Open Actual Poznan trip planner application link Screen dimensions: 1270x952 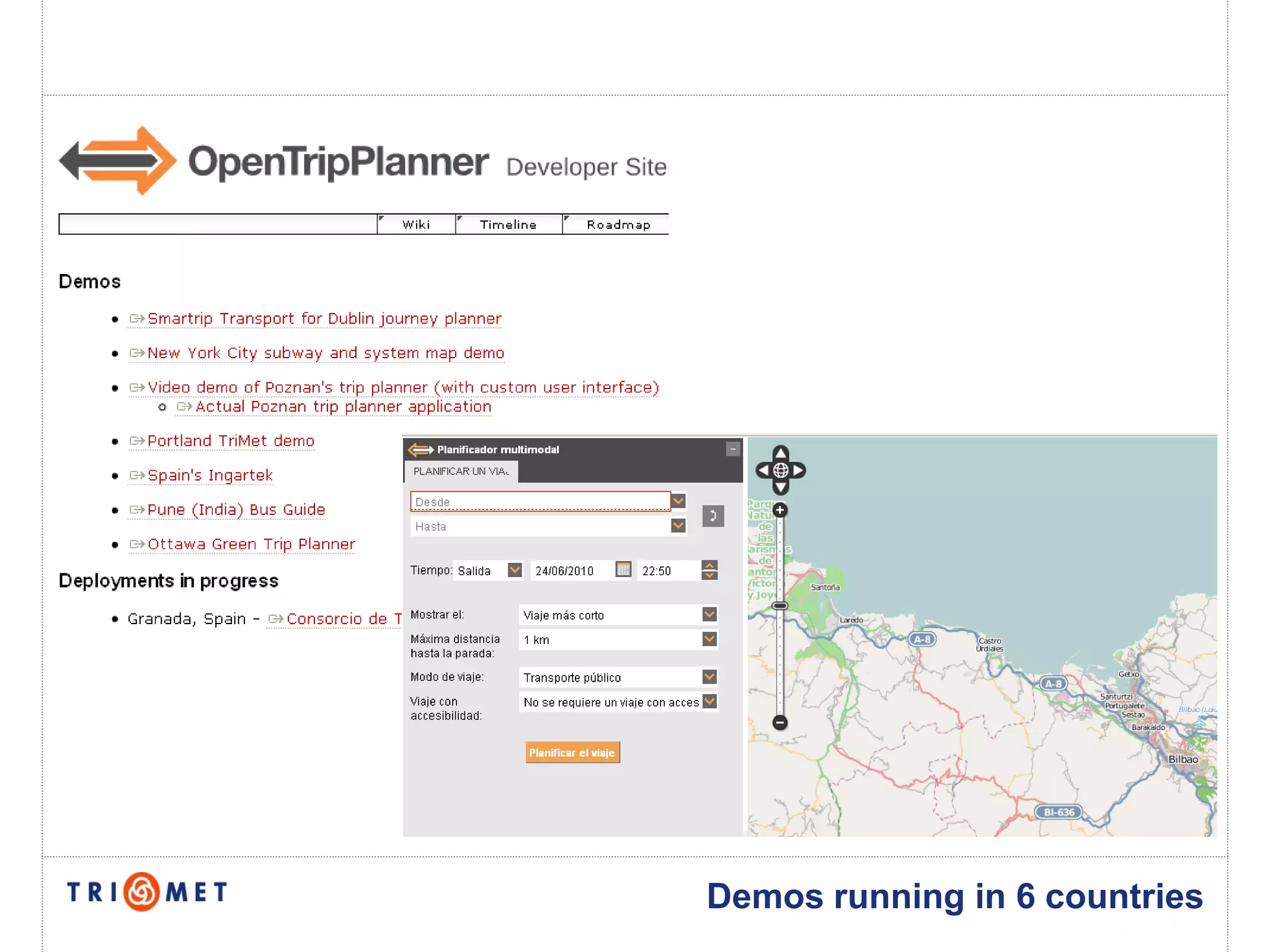pyautogui.click(x=344, y=407)
